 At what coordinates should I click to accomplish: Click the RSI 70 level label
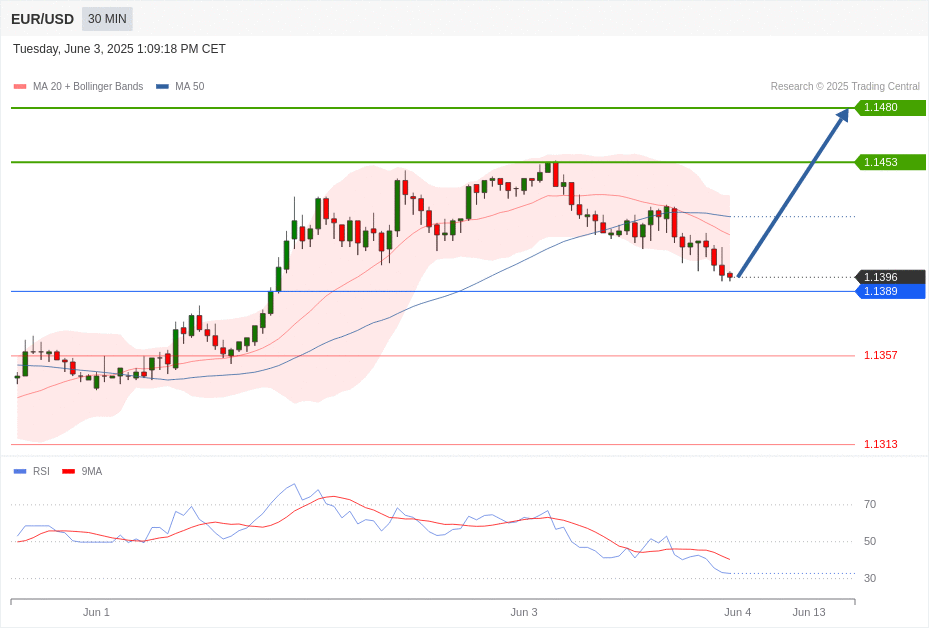[870, 505]
